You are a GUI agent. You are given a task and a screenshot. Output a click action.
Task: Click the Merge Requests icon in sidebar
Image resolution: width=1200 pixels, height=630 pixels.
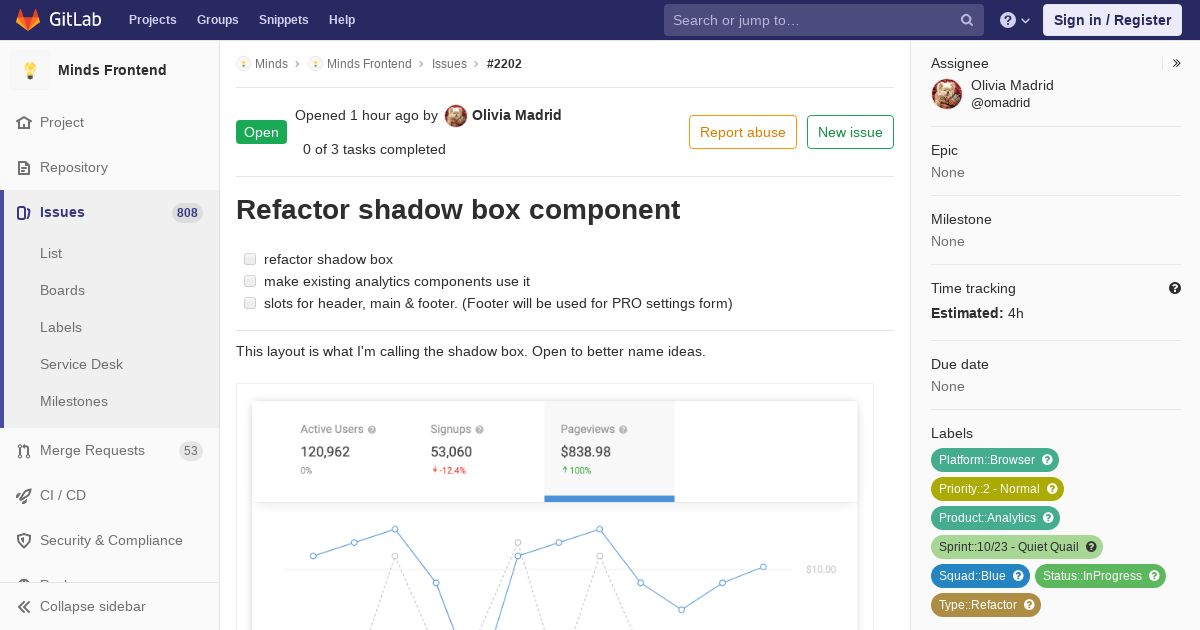point(24,451)
